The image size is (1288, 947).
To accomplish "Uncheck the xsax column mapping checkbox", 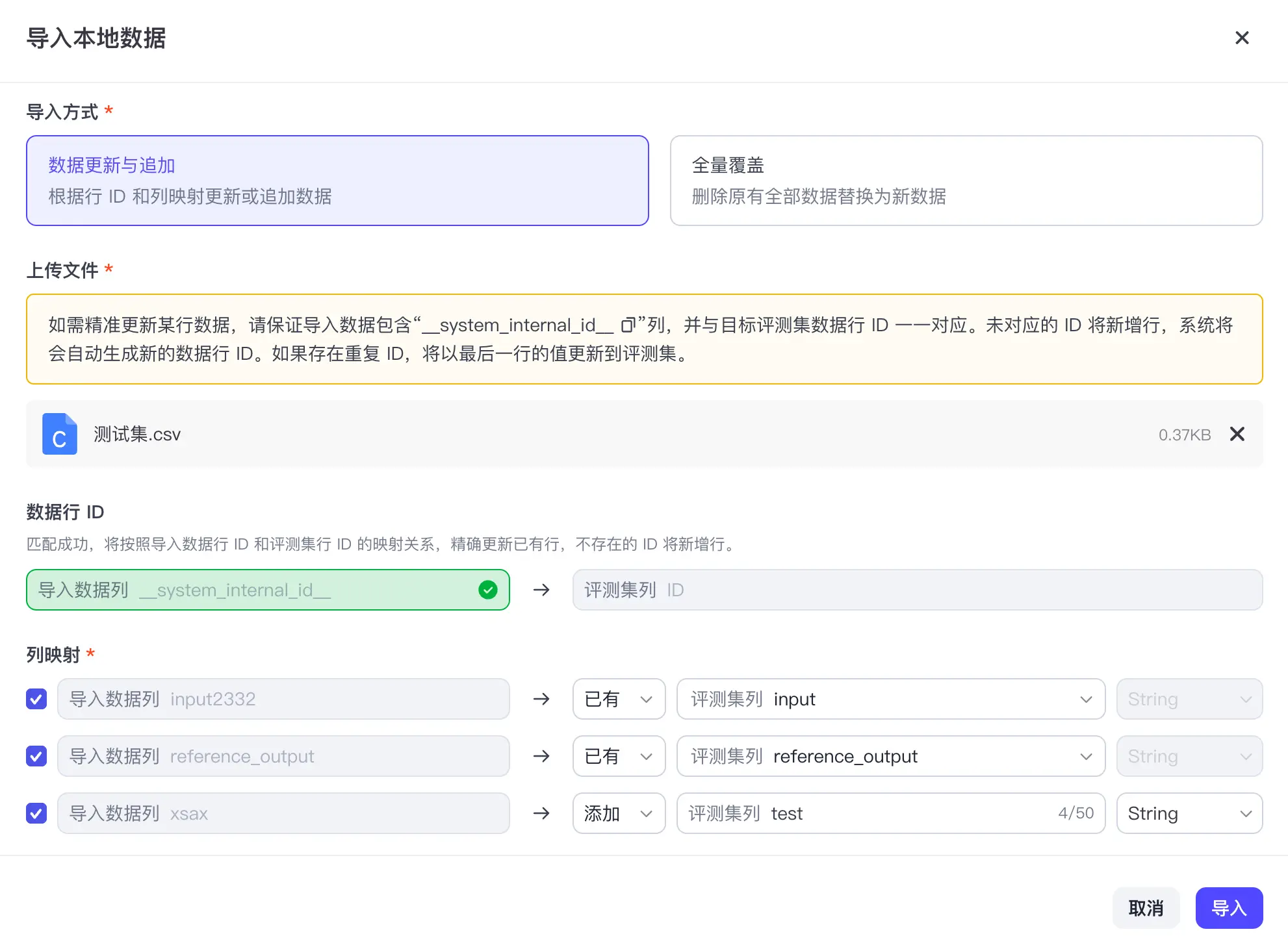I will point(36,813).
